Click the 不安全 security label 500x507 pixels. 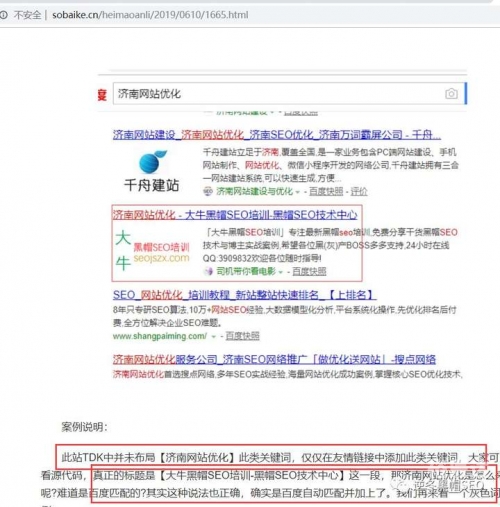(27, 15)
